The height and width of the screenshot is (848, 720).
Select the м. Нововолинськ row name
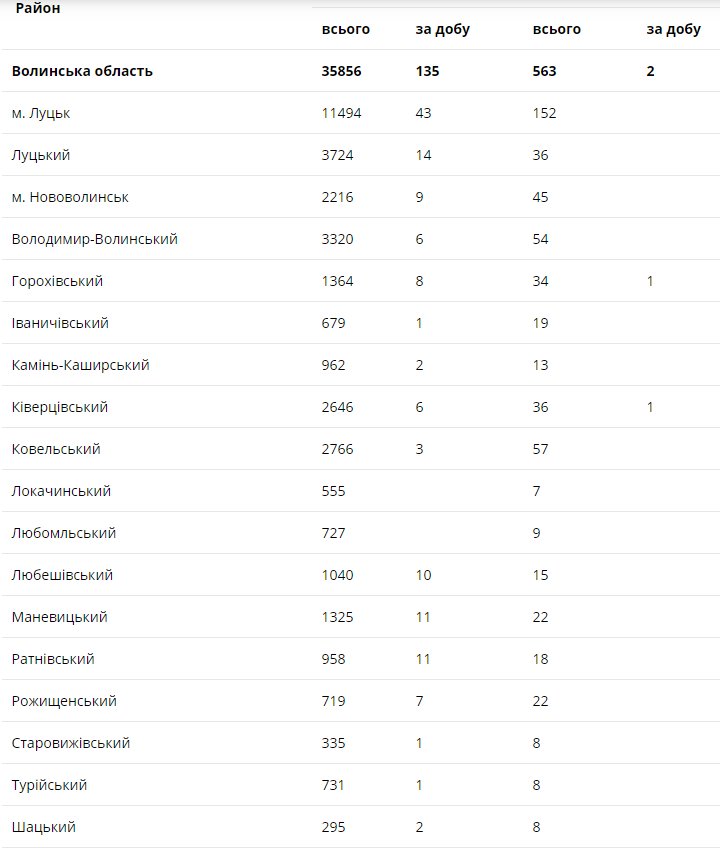point(70,197)
